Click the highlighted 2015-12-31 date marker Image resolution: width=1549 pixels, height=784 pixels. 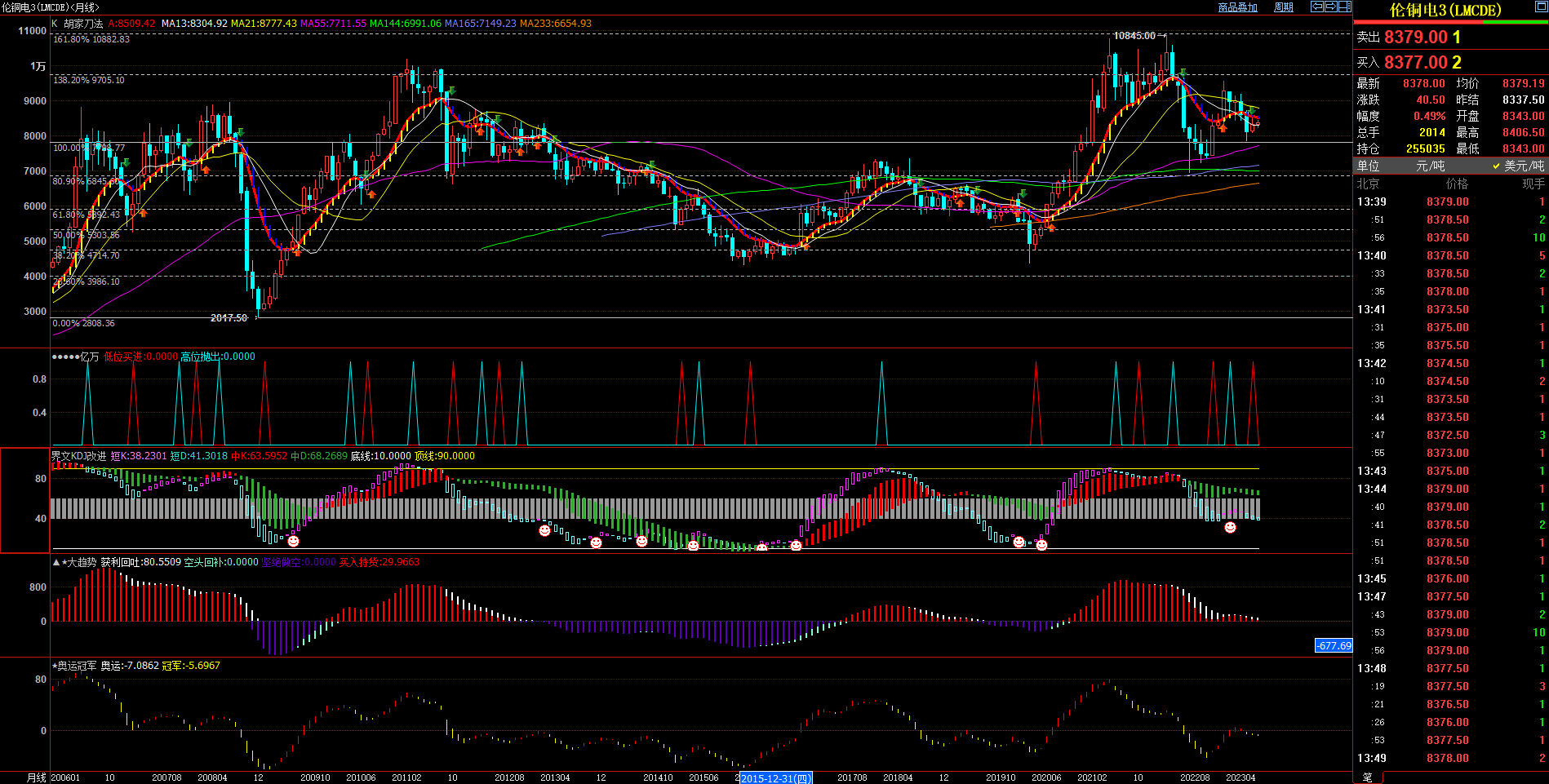775,778
